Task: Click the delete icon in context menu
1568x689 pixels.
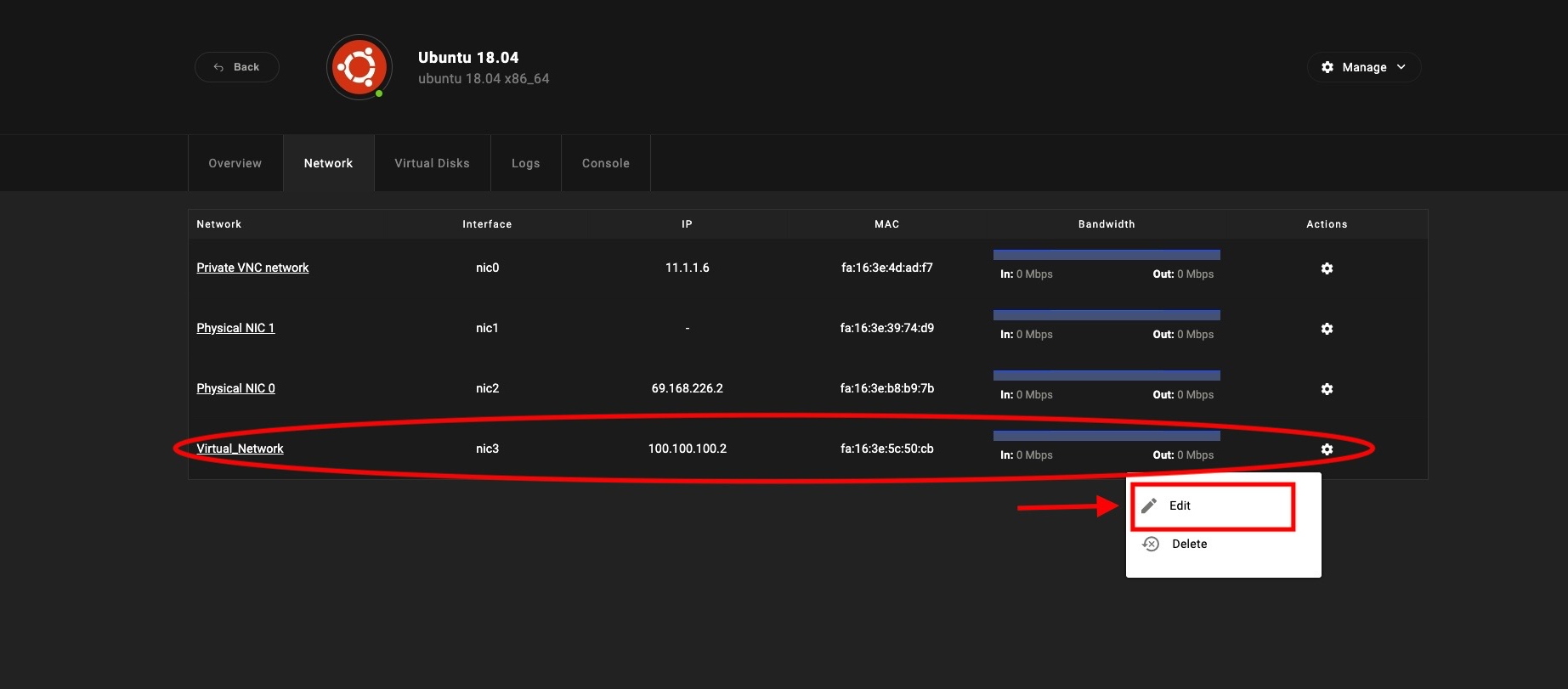Action: [x=1151, y=544]
